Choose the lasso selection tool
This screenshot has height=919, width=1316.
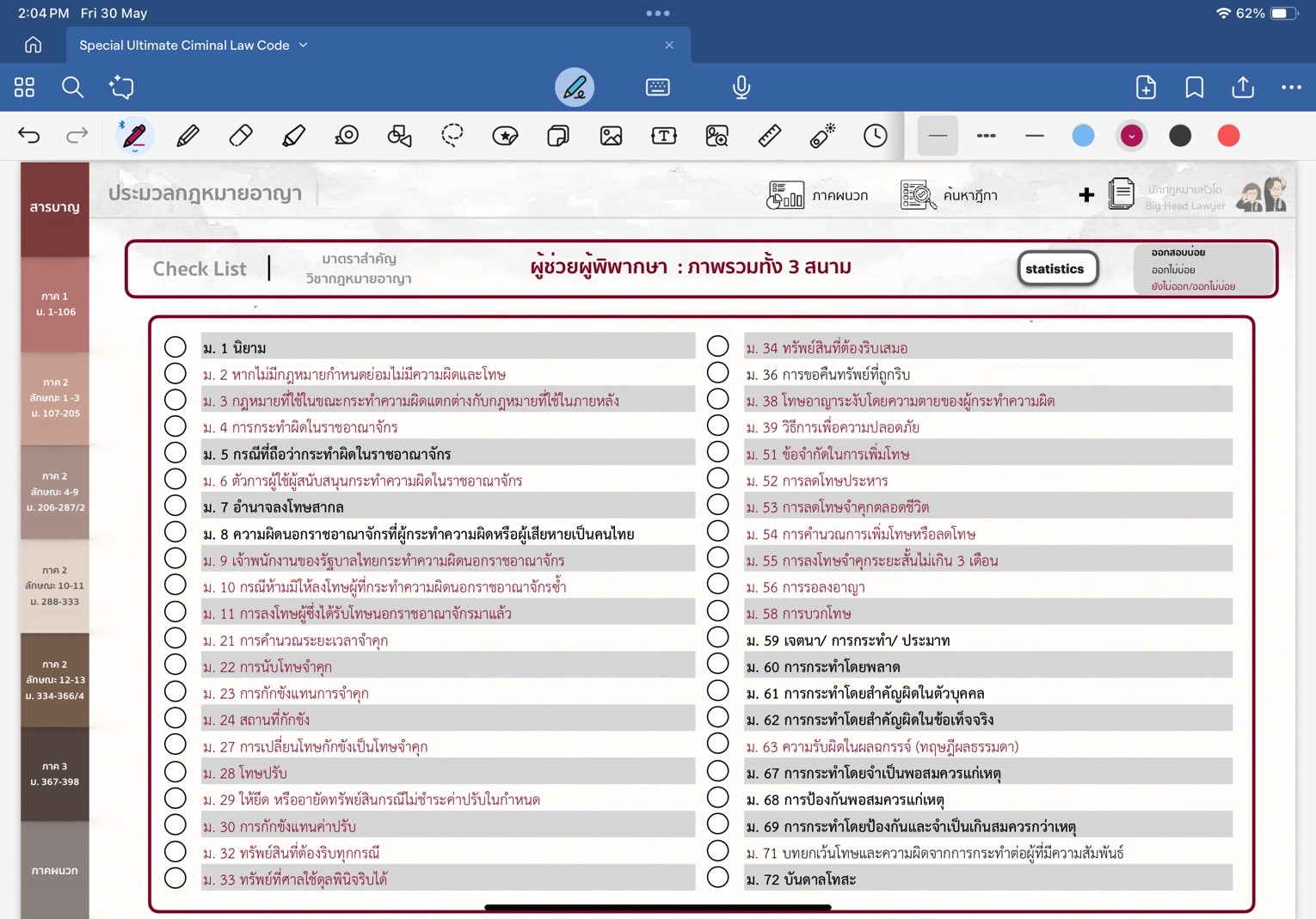click(452, 135)
